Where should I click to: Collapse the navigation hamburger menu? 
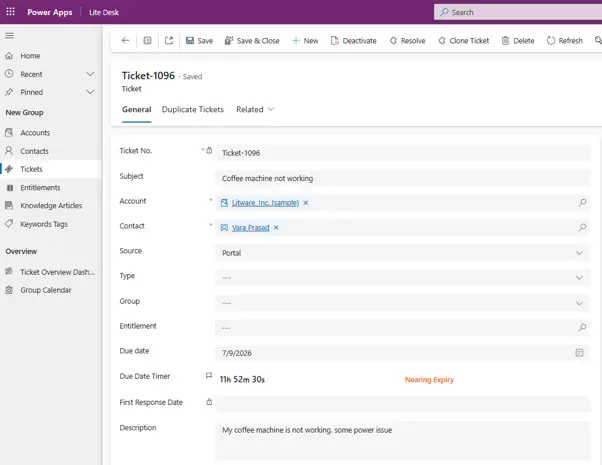tap(10, 36)
